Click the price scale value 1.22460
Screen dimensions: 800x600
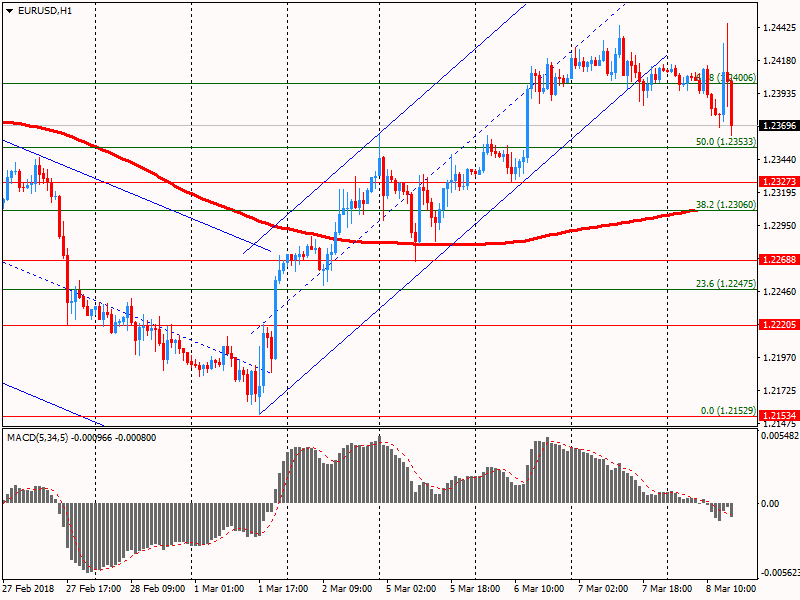tap(779, 292)
